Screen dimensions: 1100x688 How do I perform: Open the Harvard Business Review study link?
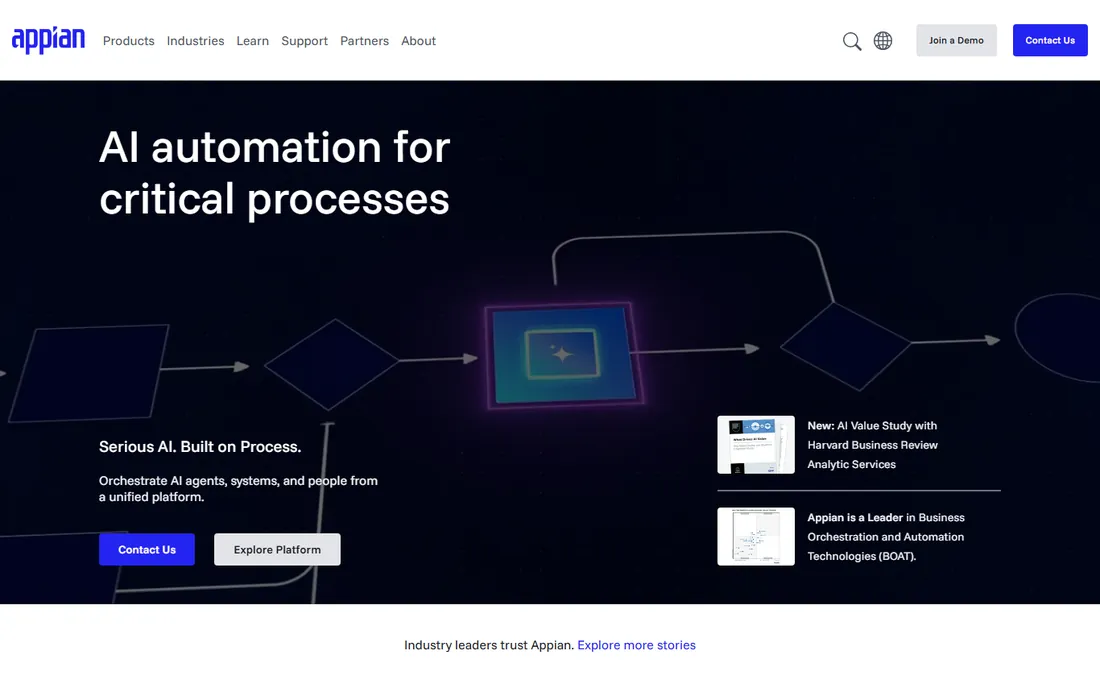coord(873,445)
